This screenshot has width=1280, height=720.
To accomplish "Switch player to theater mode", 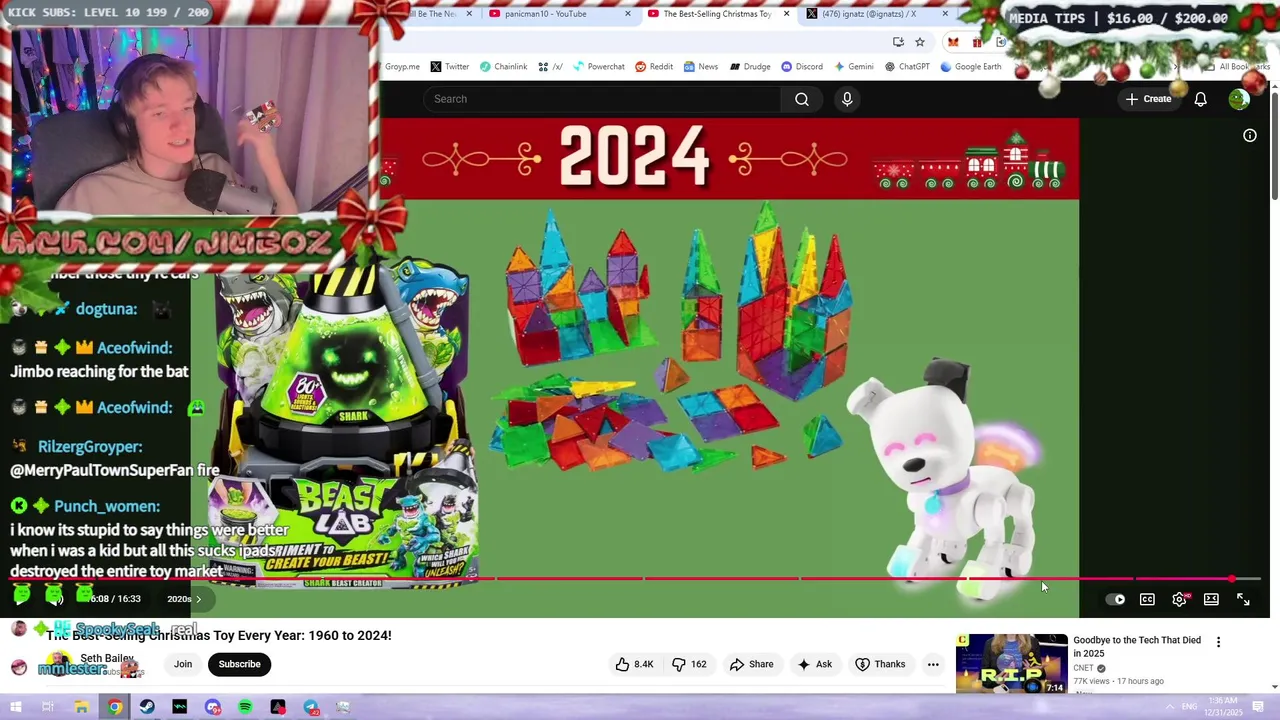I will tap(1211, 599).
